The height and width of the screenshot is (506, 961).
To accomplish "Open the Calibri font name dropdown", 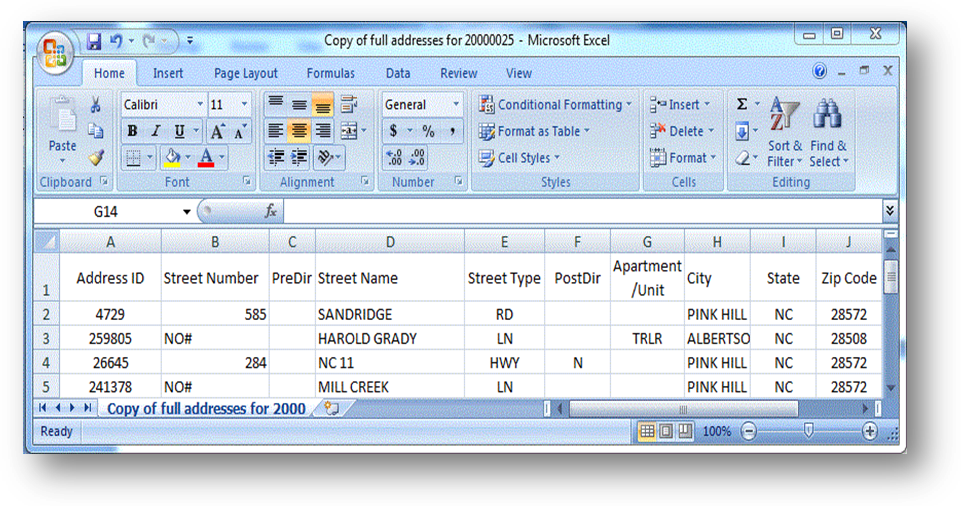I will pyautogui.click(x=200, y=105).
